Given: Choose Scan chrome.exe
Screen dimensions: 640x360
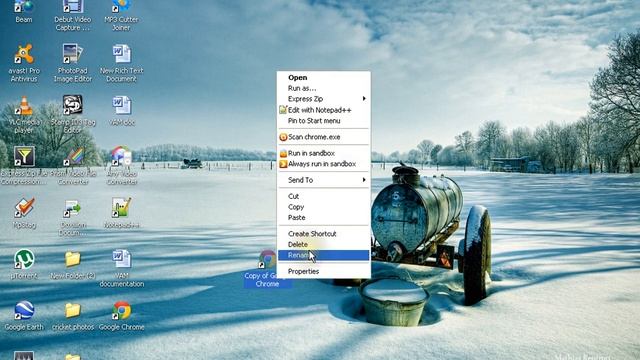Looking at the screenshot, I should tap(324, 137).
